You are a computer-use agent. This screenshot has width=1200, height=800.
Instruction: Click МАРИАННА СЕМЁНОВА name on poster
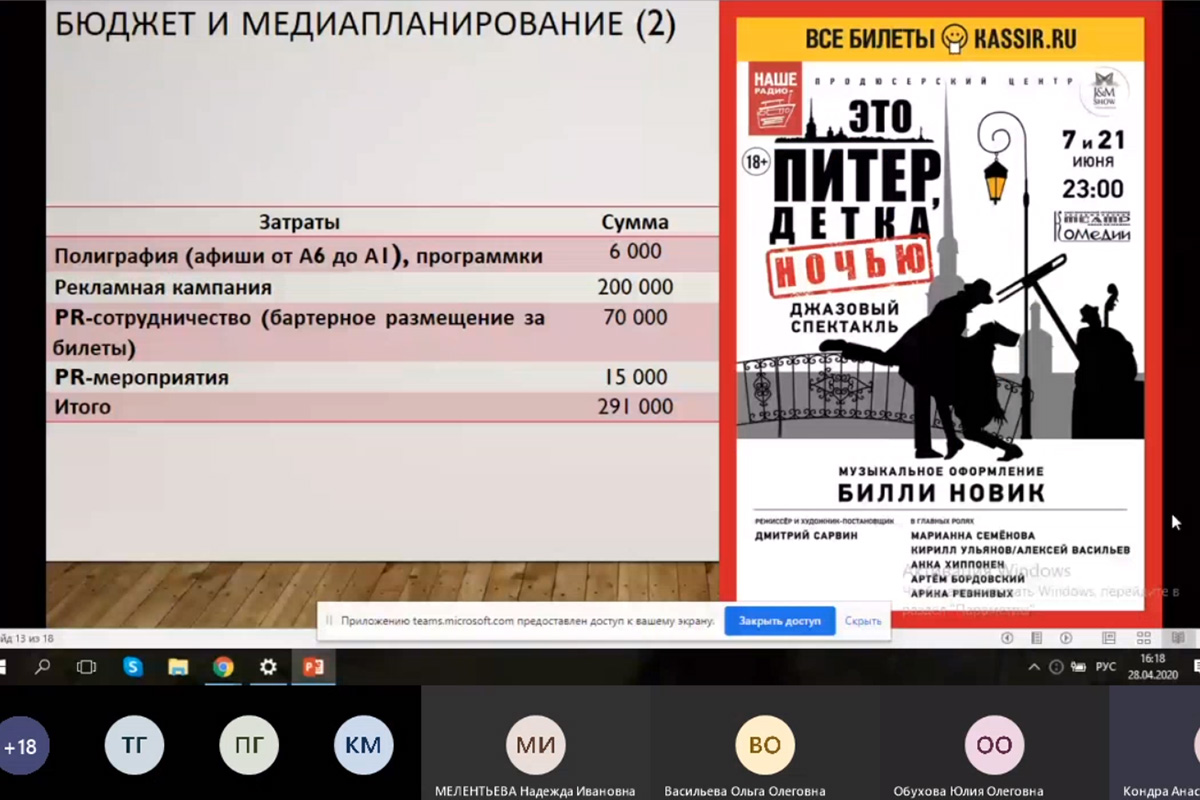point(973,535)
